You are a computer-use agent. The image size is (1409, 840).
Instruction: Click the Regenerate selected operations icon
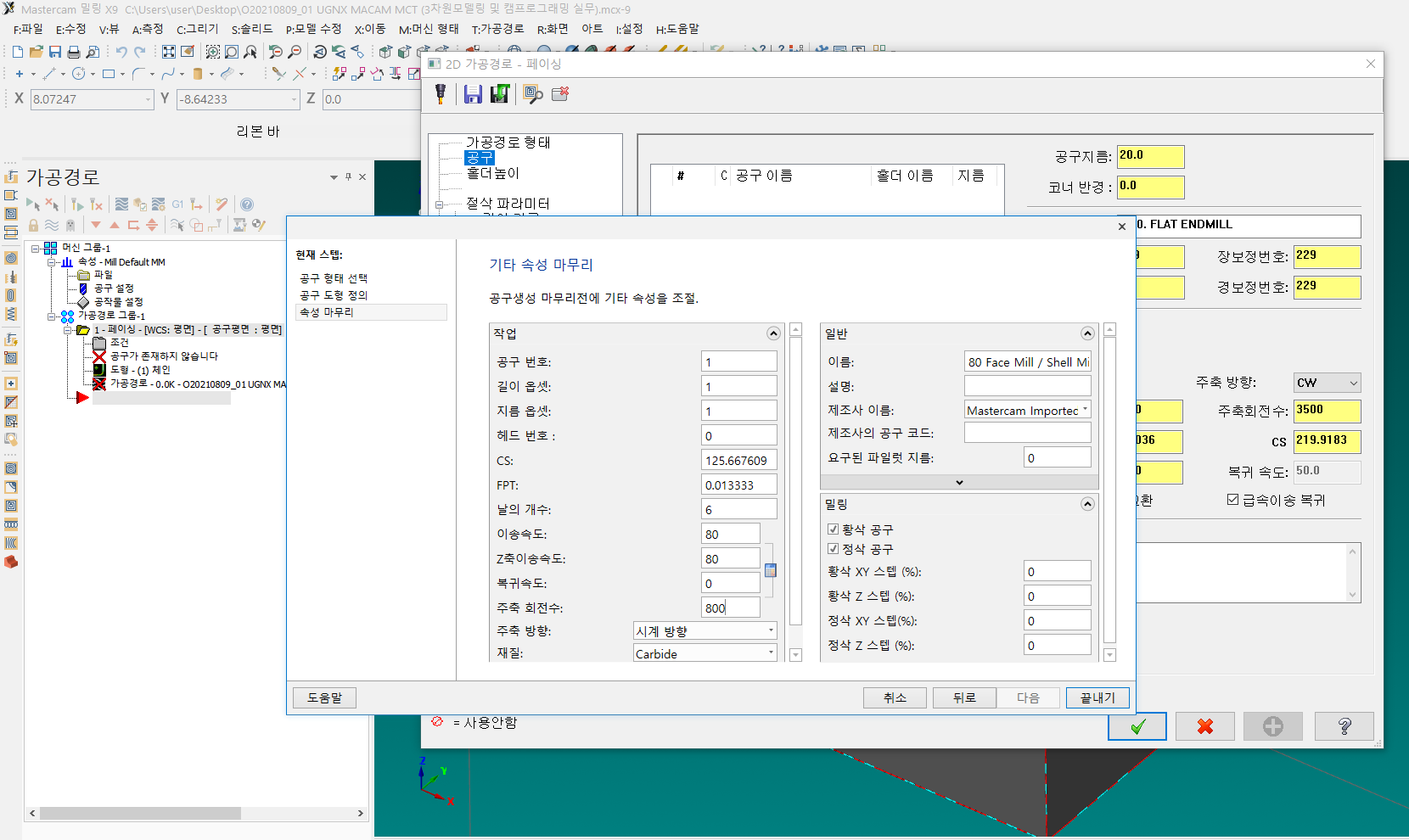(x=77, y=204)
